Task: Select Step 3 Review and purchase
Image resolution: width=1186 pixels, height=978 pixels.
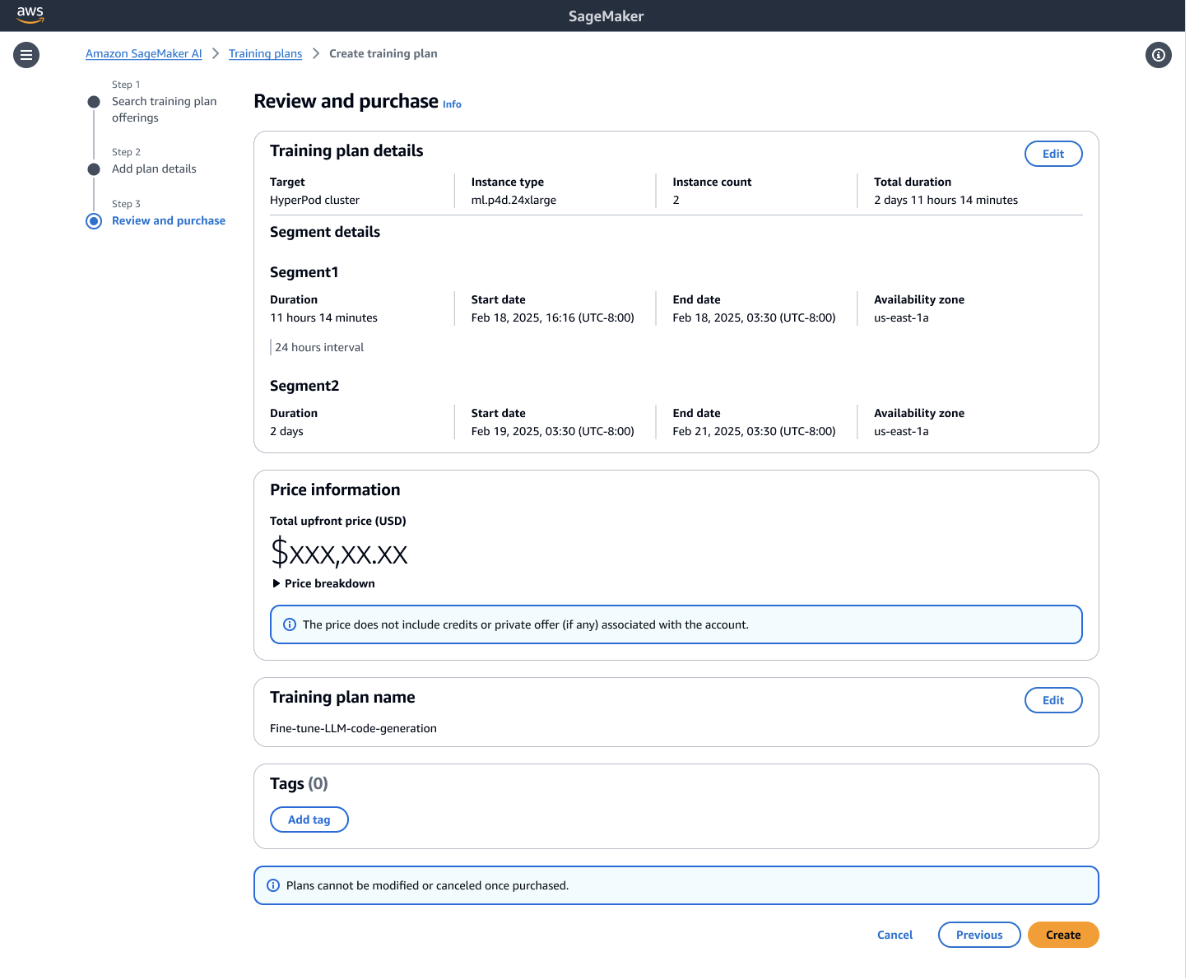Action: [x=169, y=221]
